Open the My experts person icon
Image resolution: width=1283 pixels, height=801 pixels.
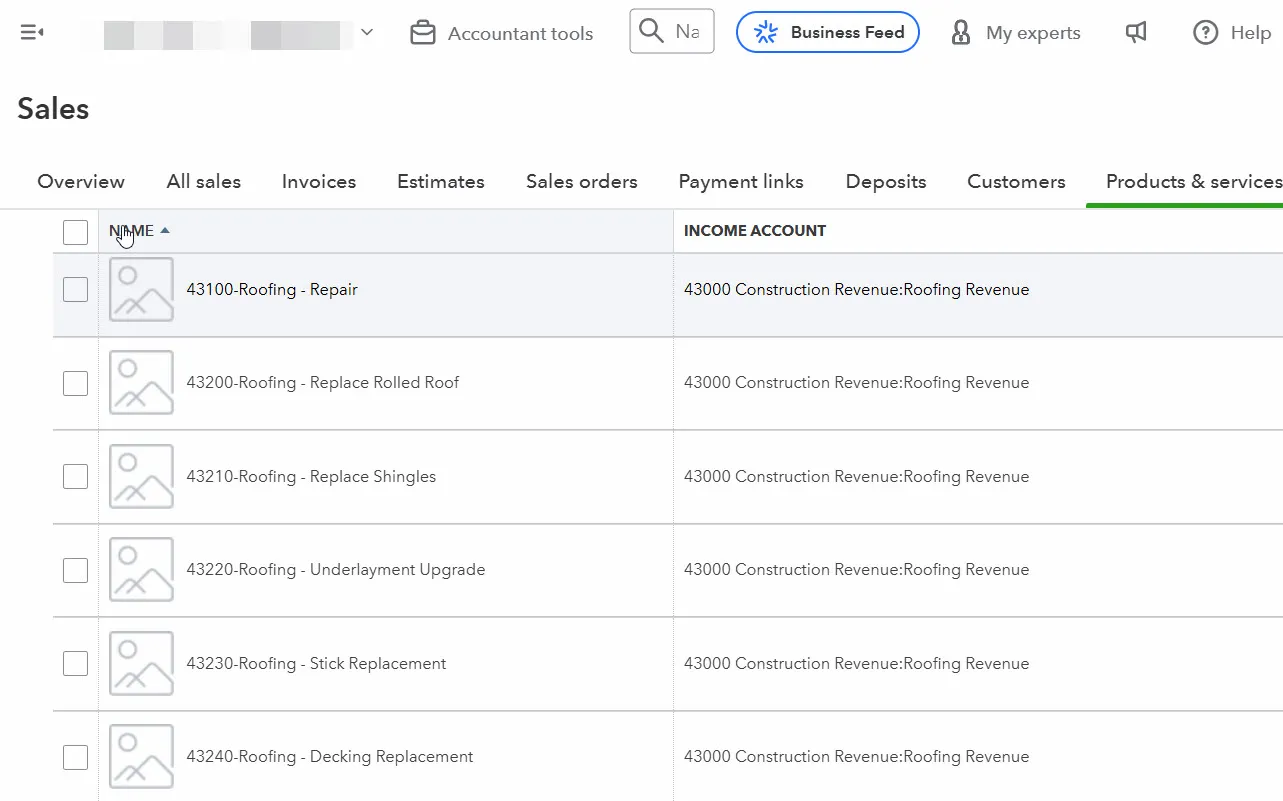[x=960, y=33]
